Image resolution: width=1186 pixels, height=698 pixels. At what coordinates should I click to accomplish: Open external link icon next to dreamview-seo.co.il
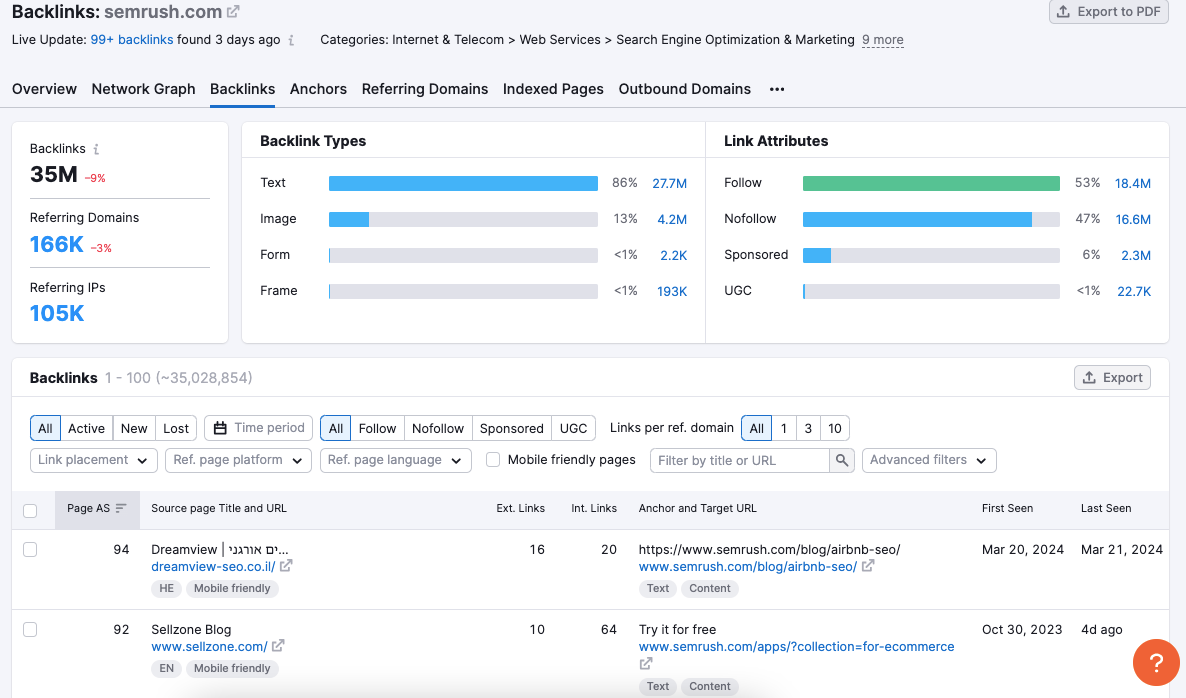286,566
